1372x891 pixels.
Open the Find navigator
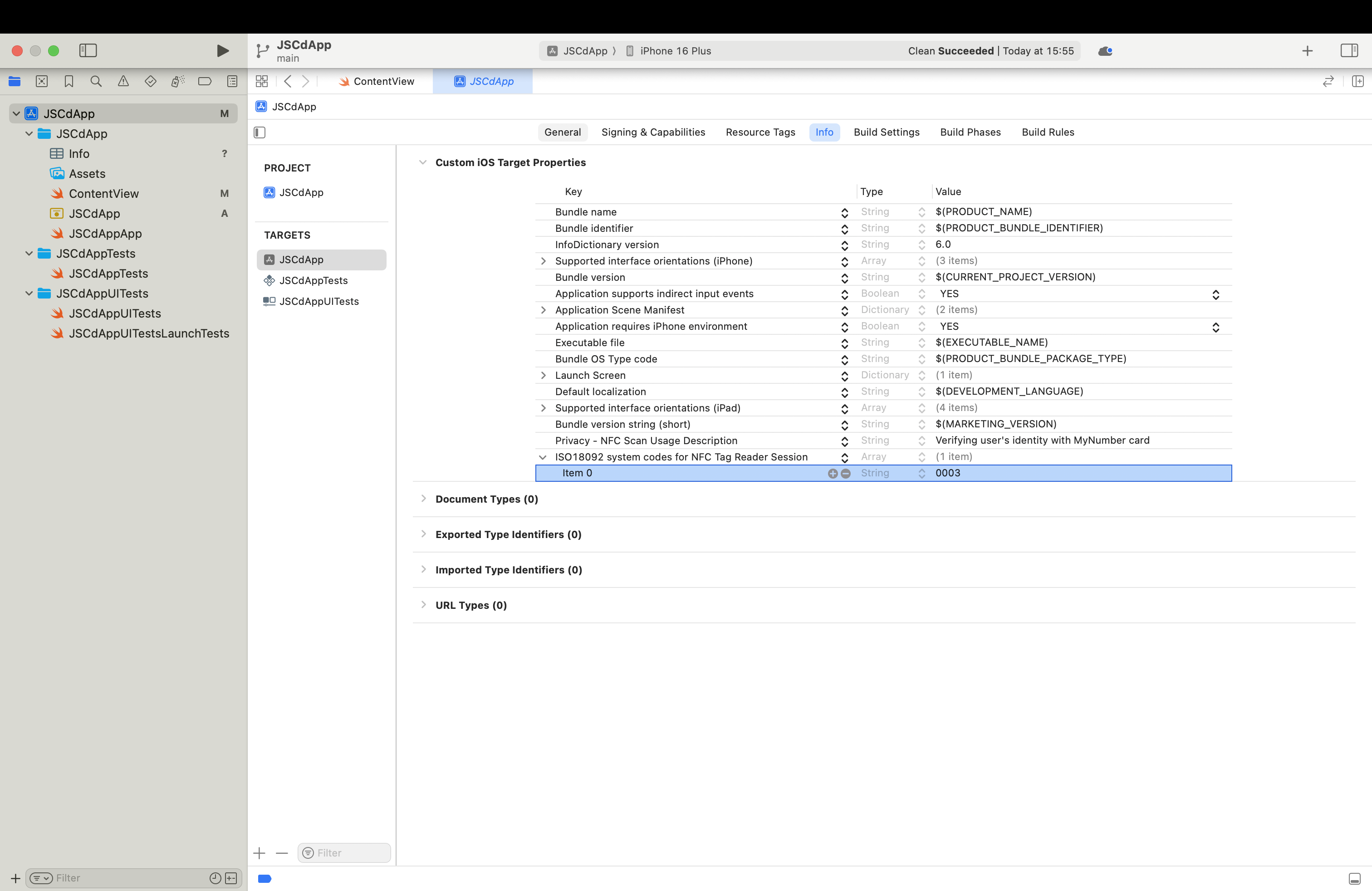[x=96, y=81]
